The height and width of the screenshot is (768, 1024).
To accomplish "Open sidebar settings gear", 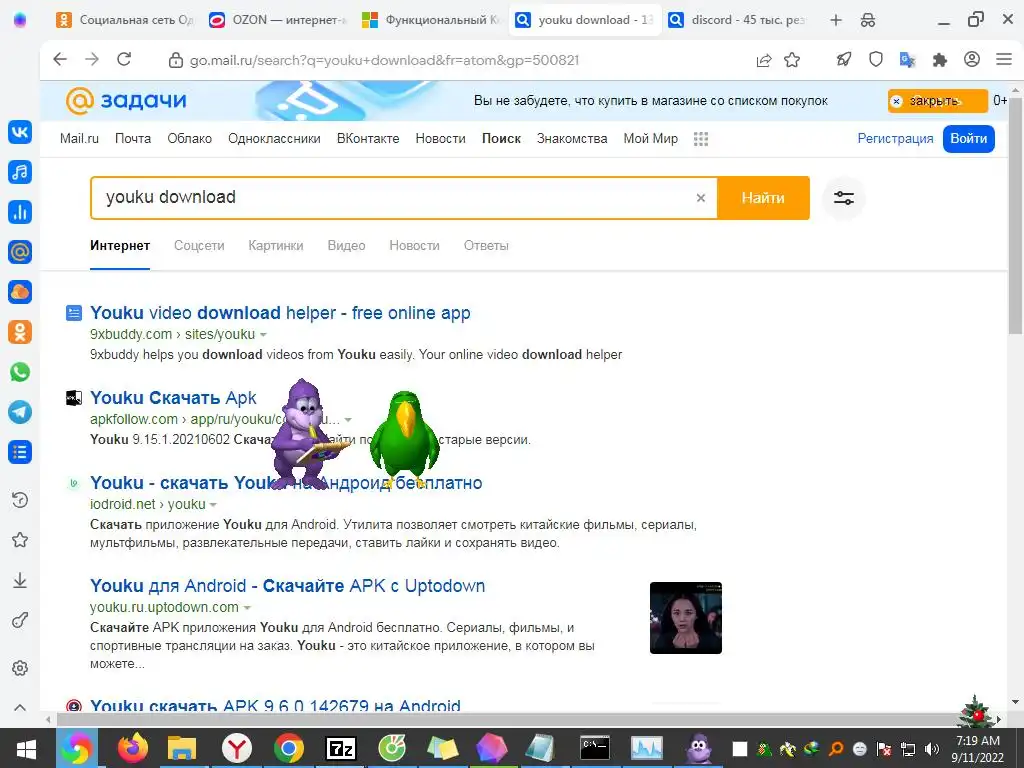I will 20,668.
